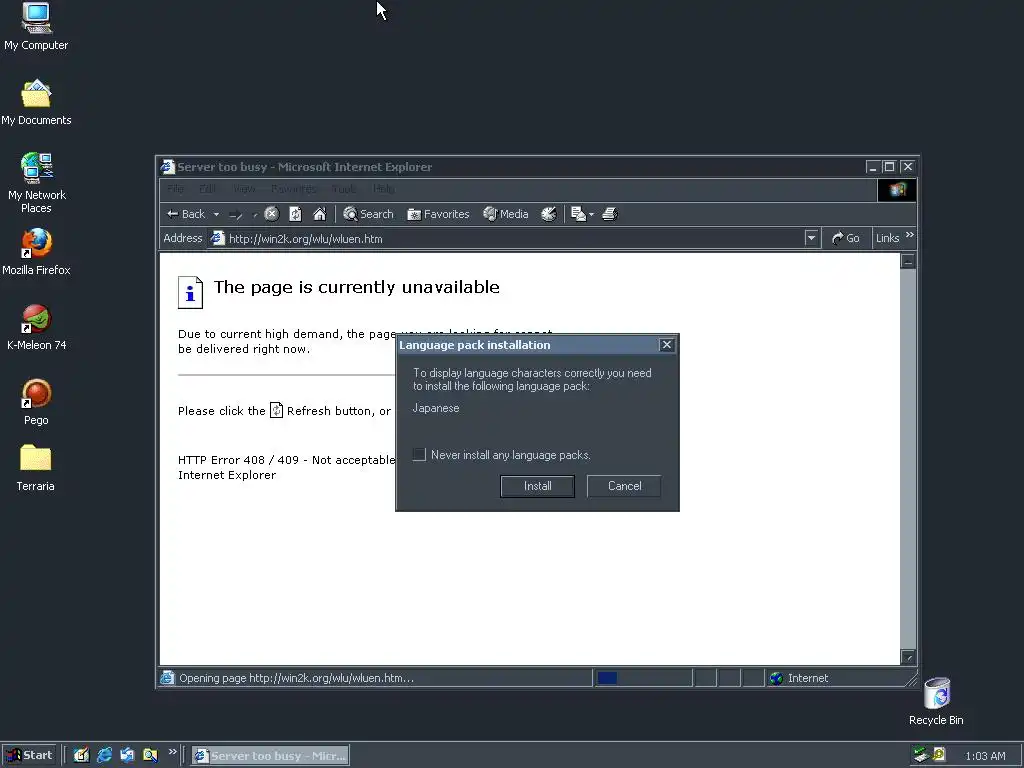
Task: Open the Favorites pane from toolbar
Action: coord(438,214)
